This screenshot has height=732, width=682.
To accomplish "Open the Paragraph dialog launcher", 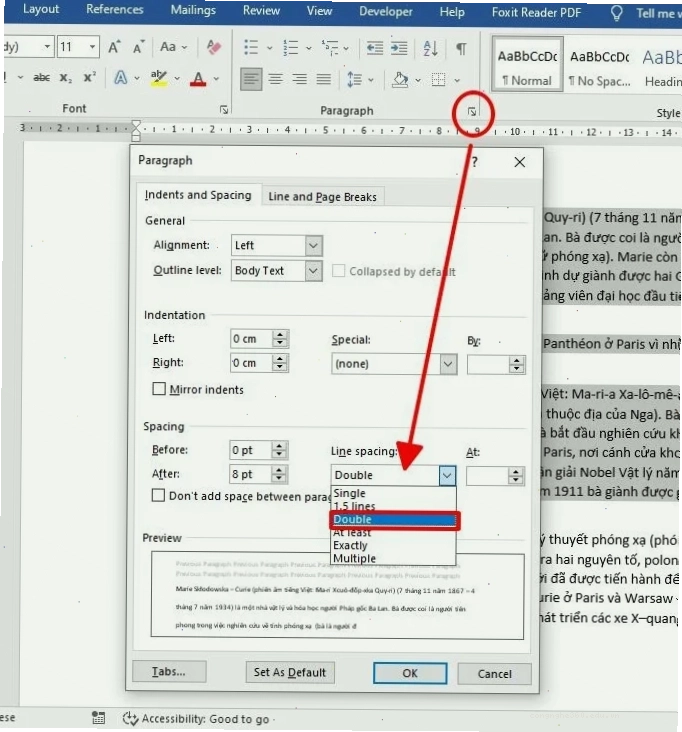I will [x=472, y=112].
